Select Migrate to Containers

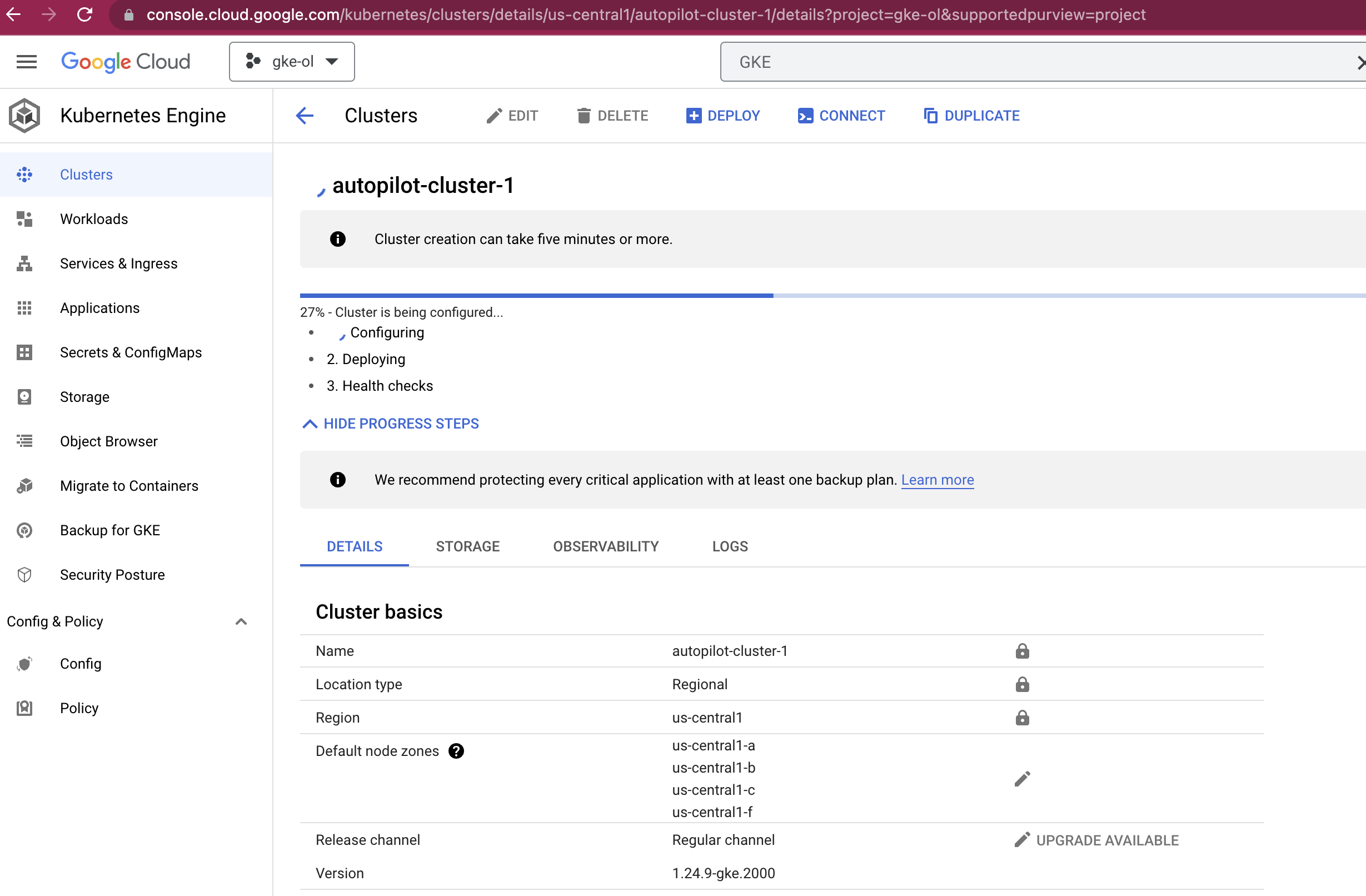129,486
